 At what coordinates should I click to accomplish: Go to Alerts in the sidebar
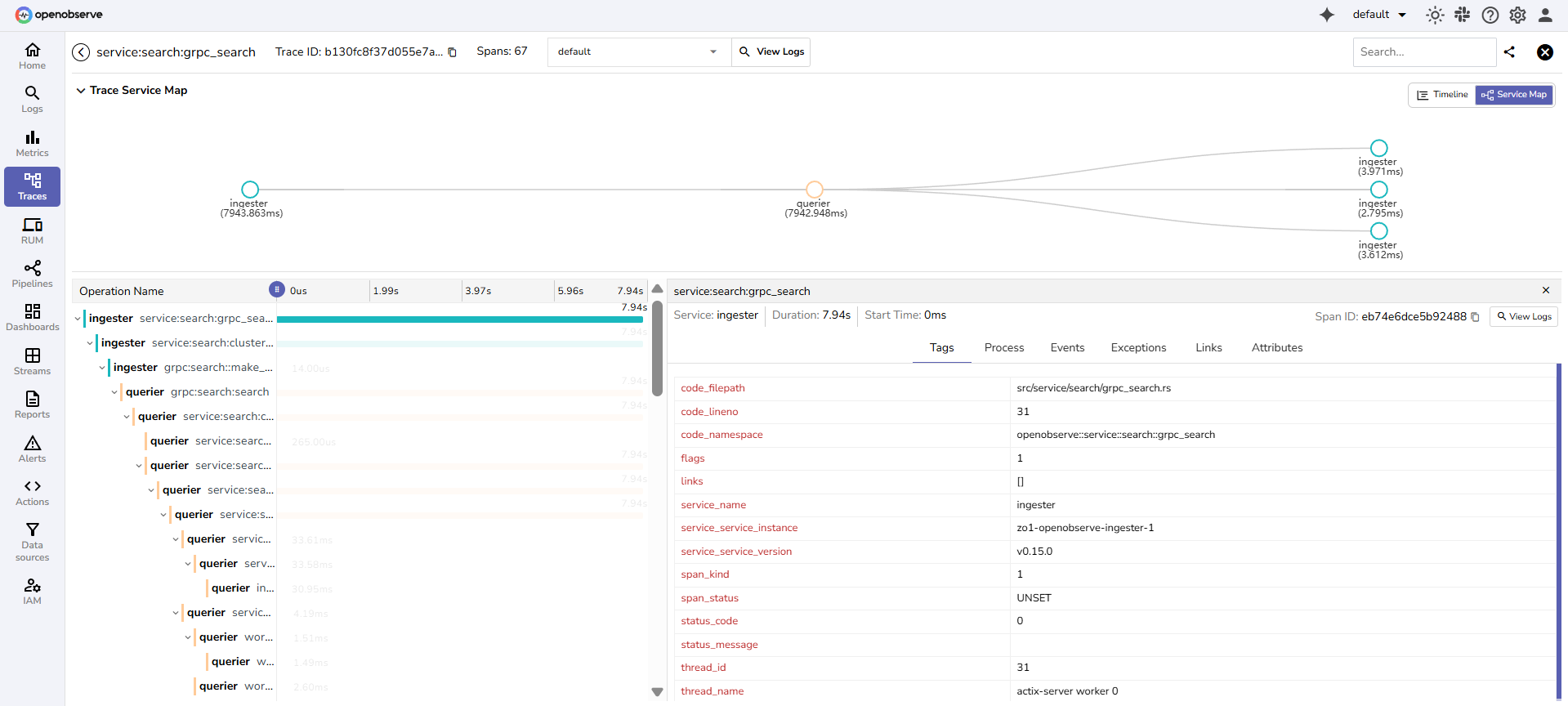(32, 449)
